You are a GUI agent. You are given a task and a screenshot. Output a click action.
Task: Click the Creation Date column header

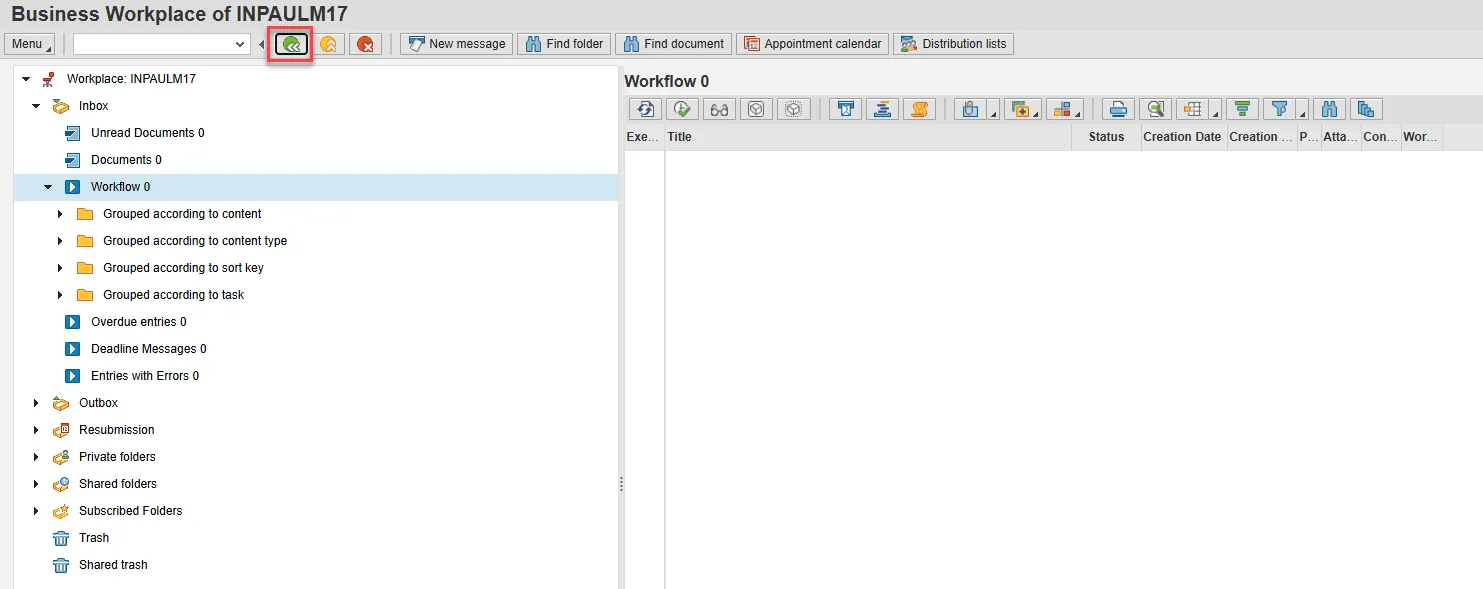[1183, 137]
